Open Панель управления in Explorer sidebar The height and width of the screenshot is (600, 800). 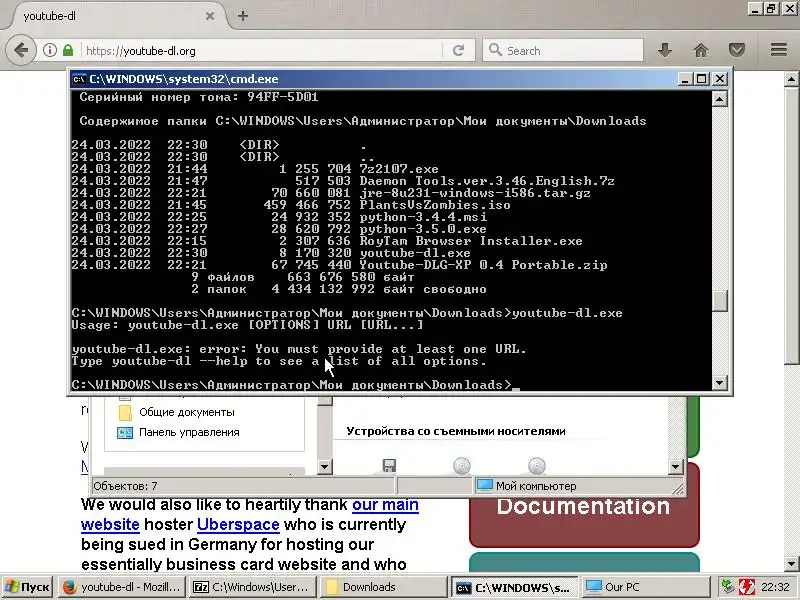[189, 432]
